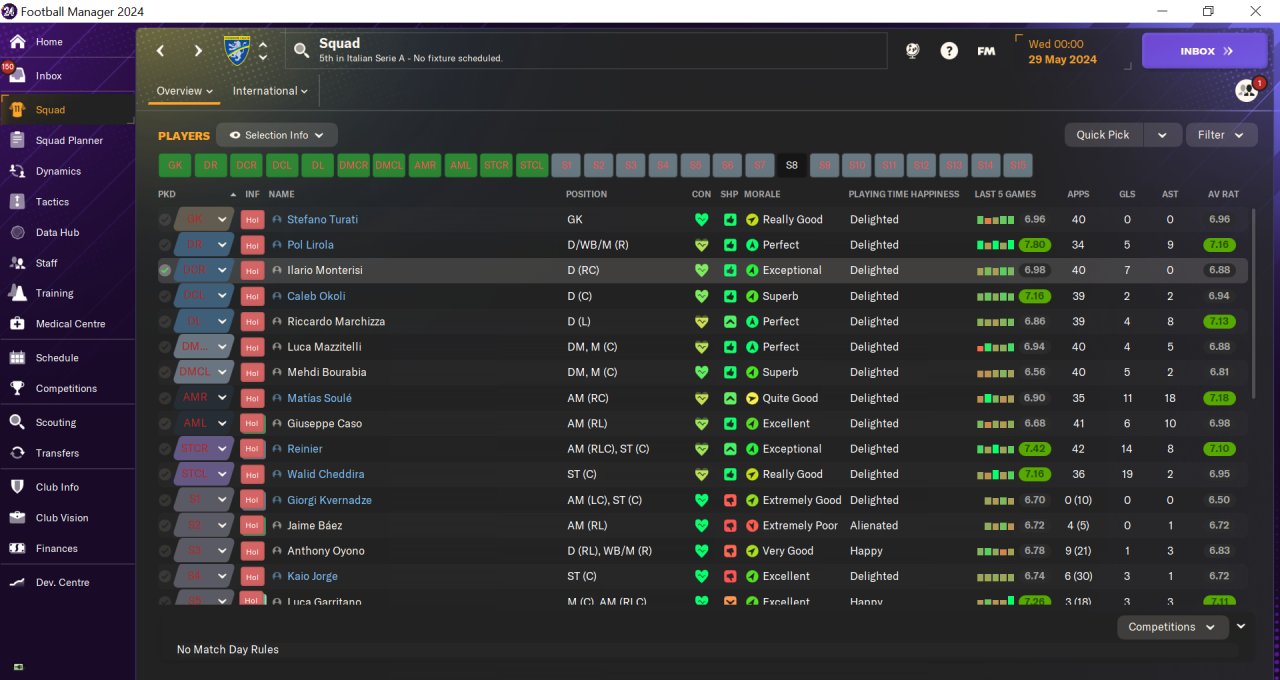The height and width of the screenshot is (680, 1280).
Task: Open the Home sidebar icon
Action: (17, 42)
